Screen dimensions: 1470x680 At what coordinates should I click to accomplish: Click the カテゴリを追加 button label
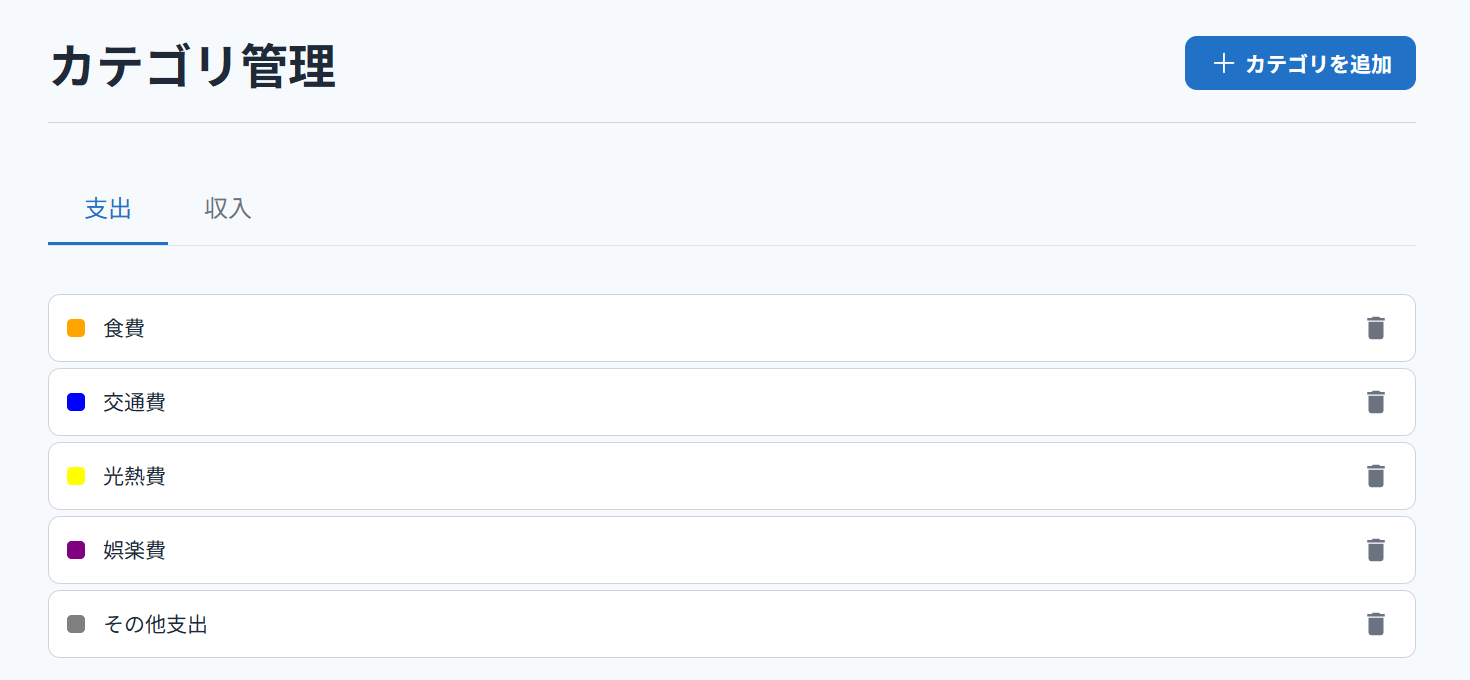1318,64
